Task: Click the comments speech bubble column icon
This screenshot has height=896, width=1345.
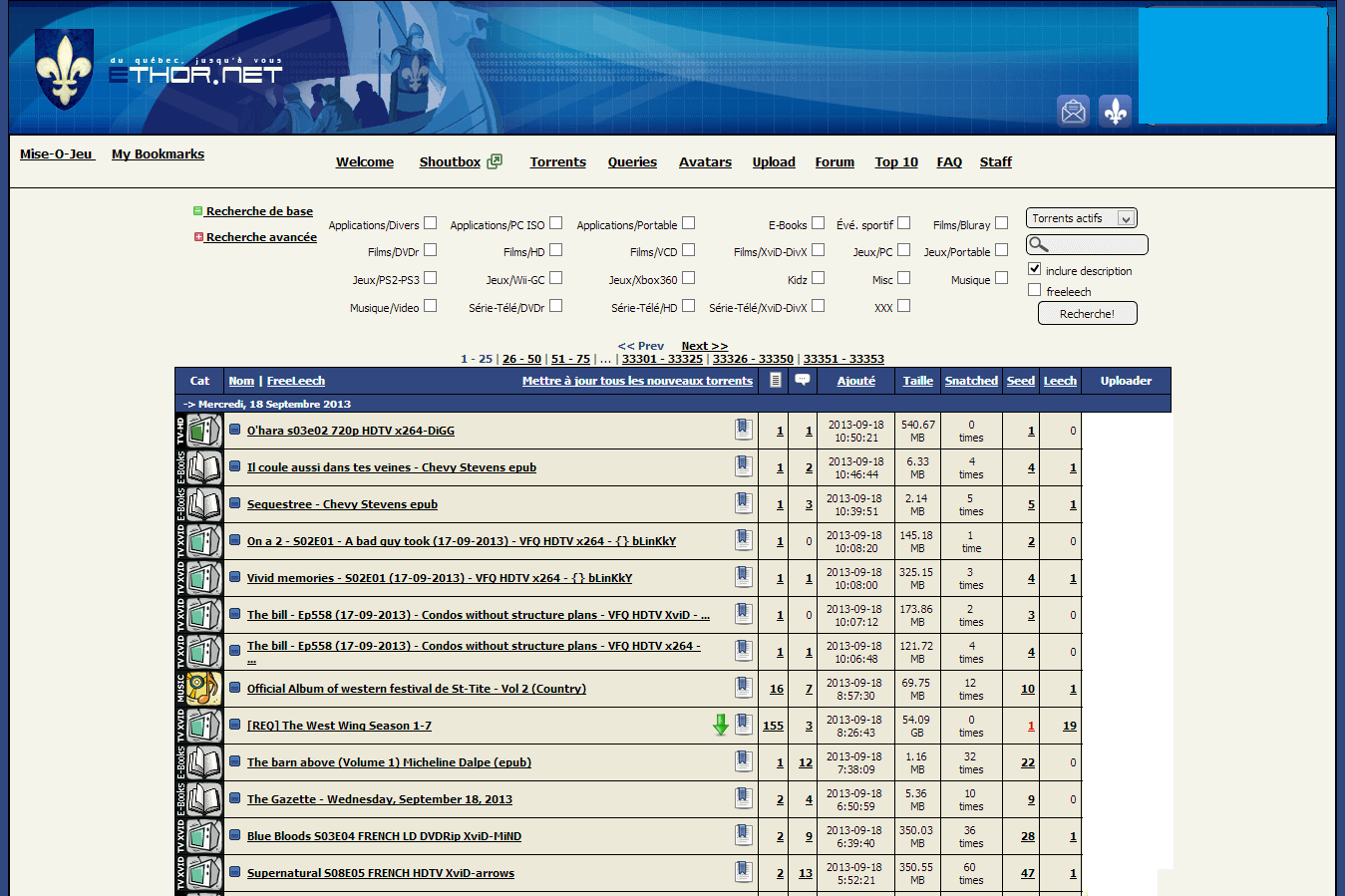Action: coord(803,380)
